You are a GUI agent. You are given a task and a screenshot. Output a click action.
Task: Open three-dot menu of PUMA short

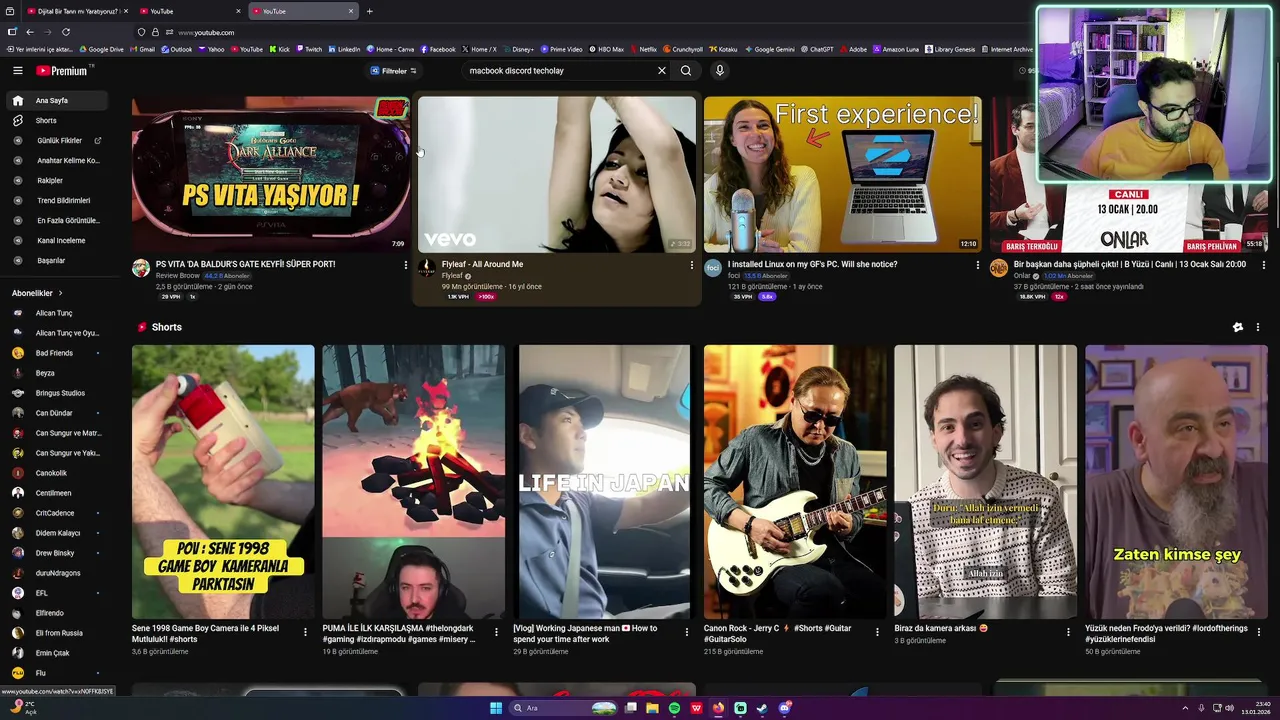click(496, 632)
